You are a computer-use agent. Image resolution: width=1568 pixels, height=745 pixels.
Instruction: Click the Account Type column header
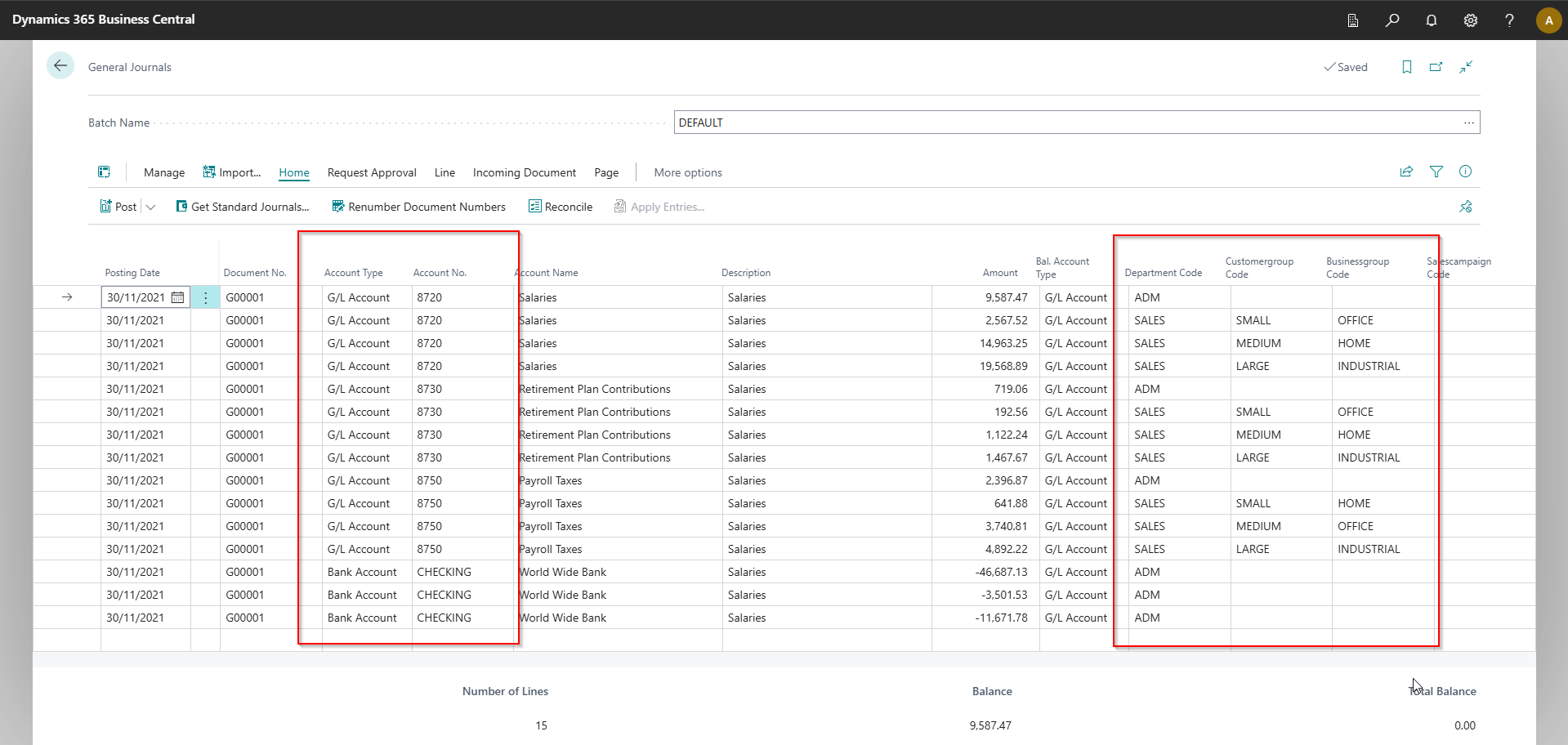pos(353,273)
